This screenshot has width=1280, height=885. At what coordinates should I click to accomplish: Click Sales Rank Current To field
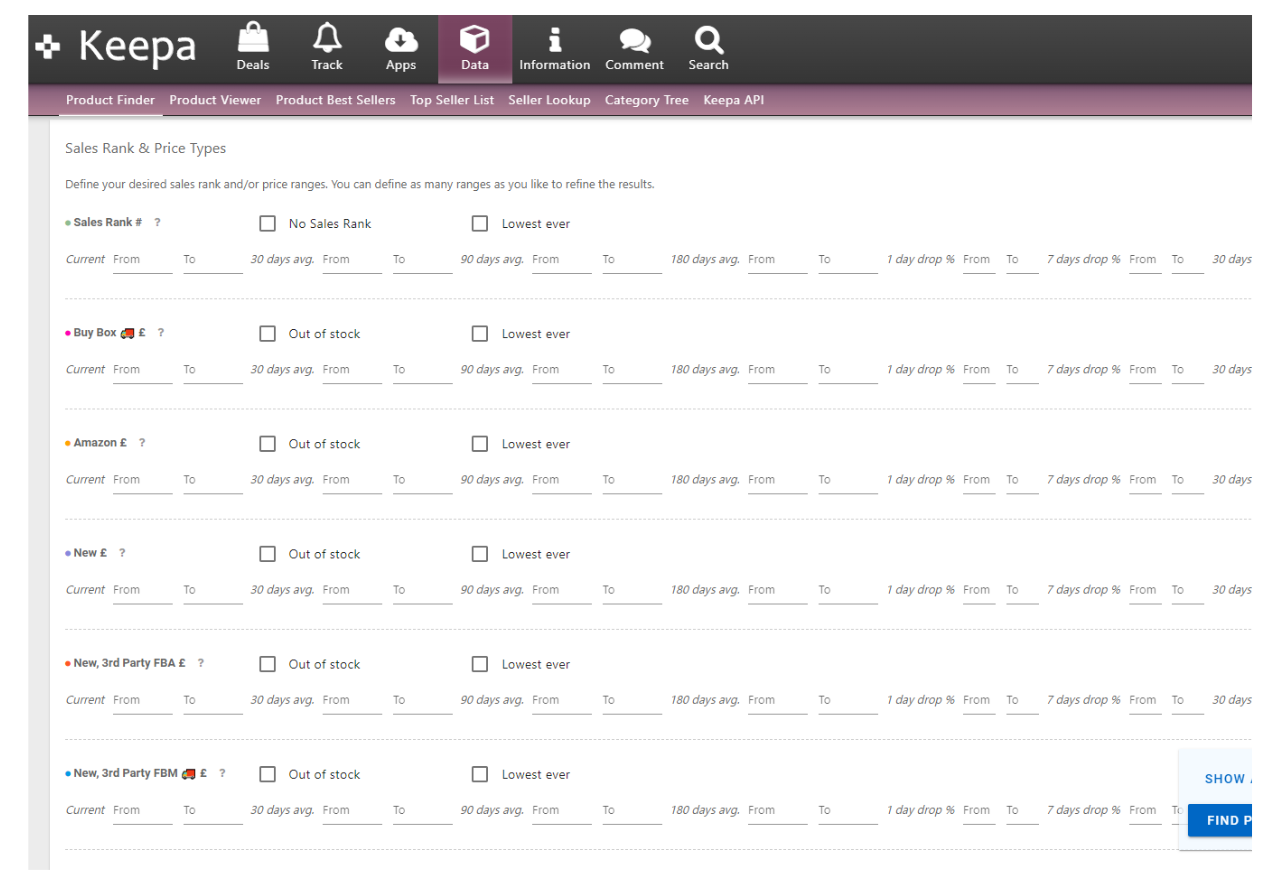pyautogui.click(x=212, y=260)
